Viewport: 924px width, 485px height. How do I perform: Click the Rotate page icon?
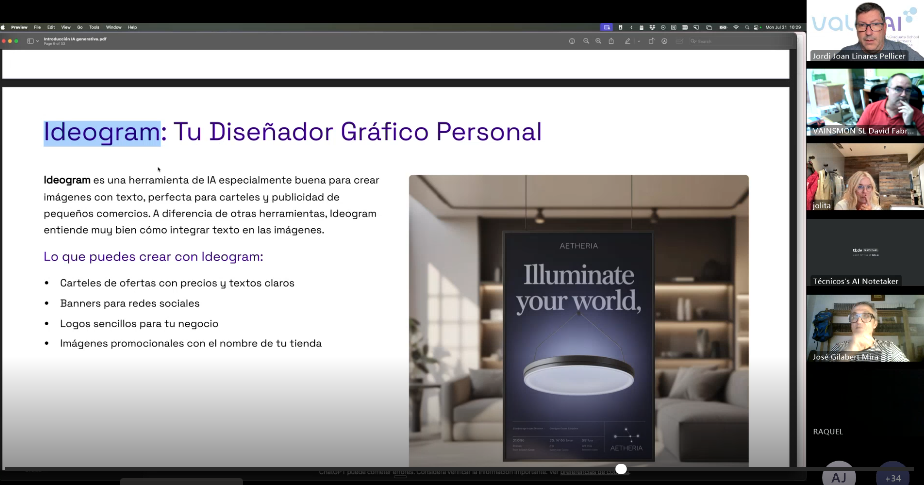[x=651, y=41]
